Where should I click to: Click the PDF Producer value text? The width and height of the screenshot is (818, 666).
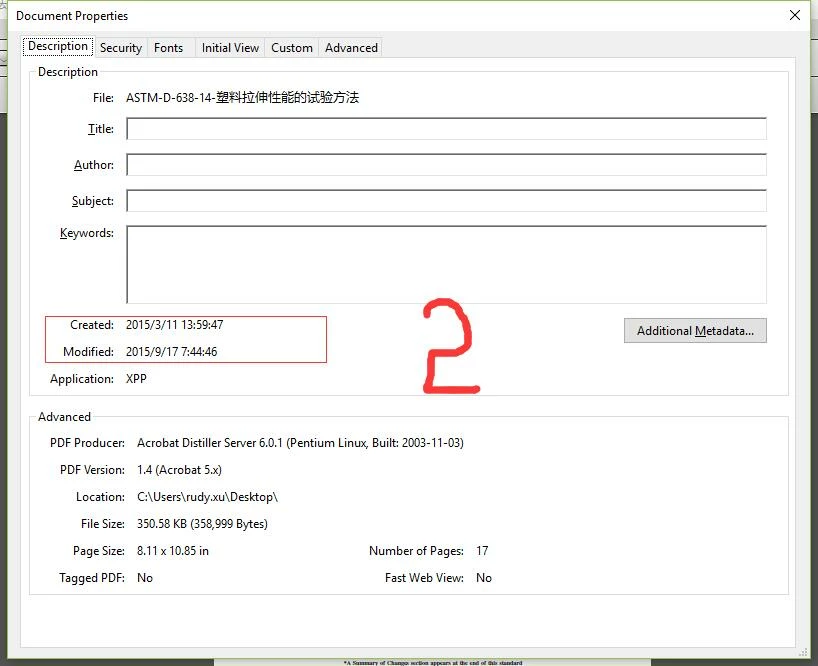300,443
